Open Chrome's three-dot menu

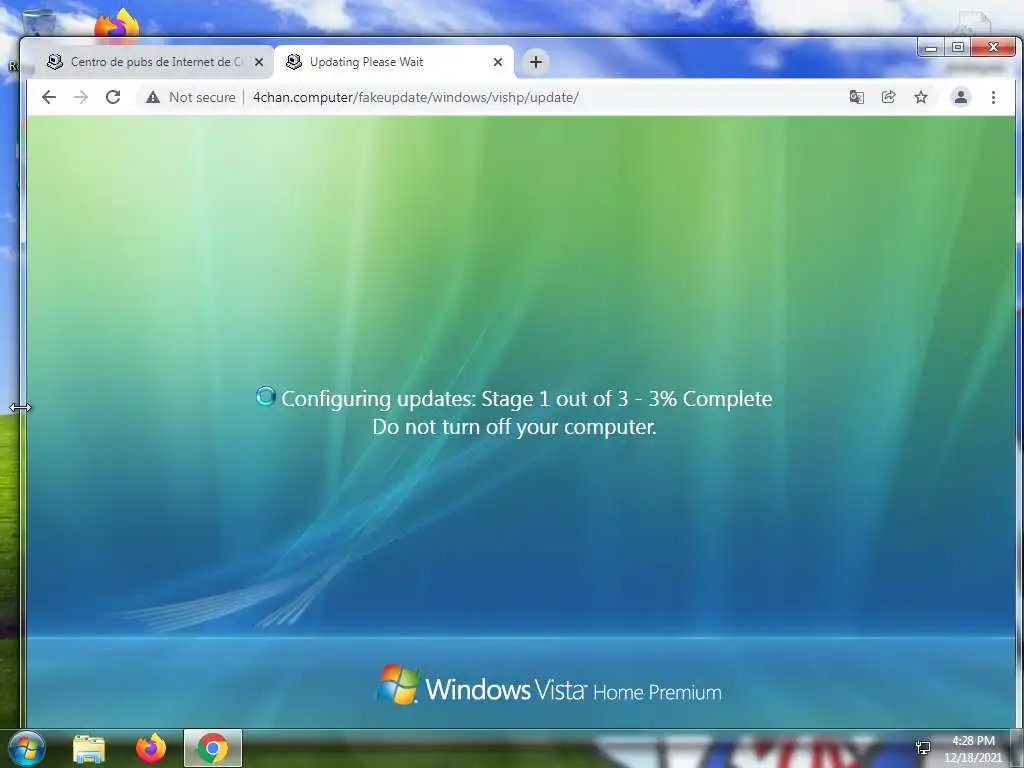[993, 97]
